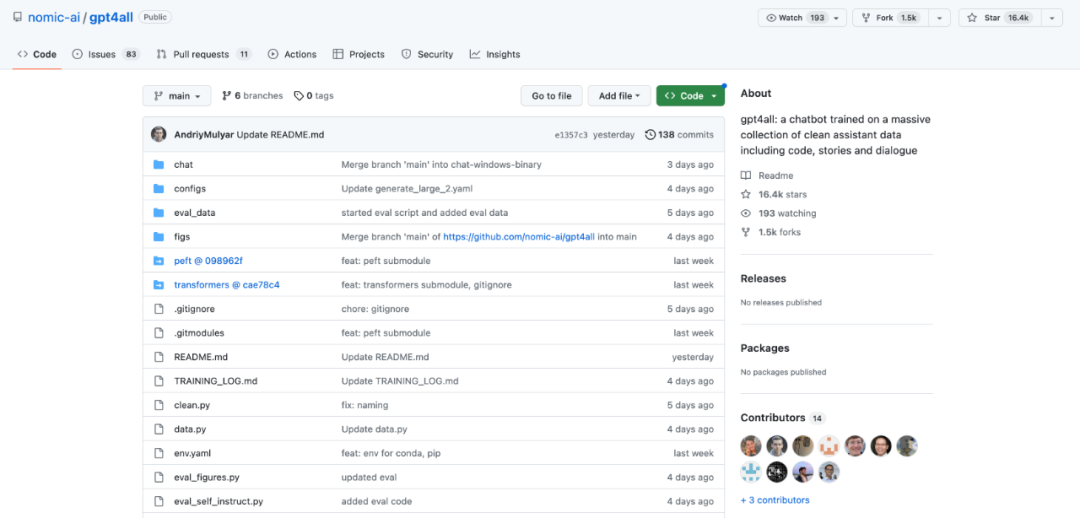Image resolution: width=1080 pixels, height=518 pixels.
Task: Open the nomic-ai owner link
Action: tap(54, 17)
